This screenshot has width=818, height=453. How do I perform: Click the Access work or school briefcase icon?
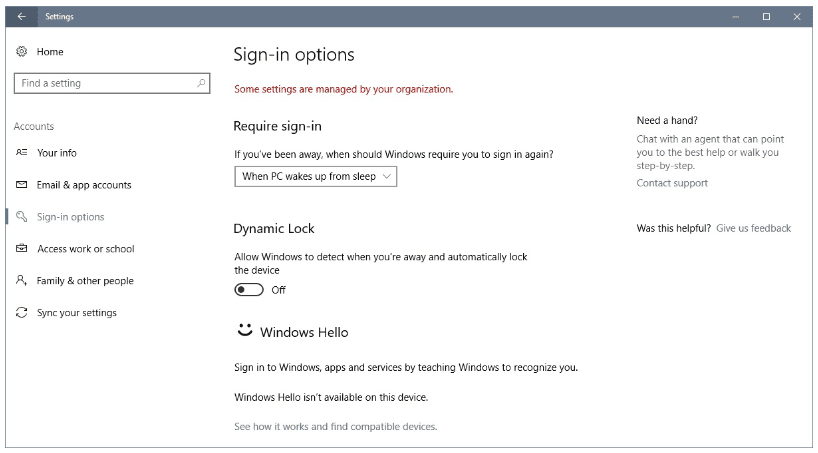22,249
